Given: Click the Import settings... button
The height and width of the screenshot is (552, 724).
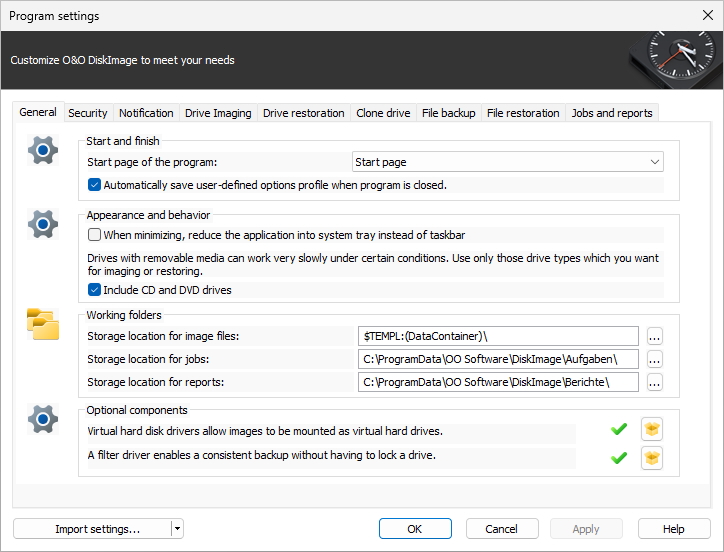Looking at the screenshot, I should (92, 528).
